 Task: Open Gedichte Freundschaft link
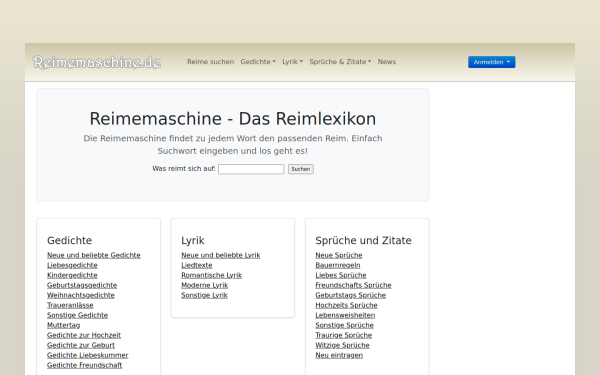tap(85, 365)
